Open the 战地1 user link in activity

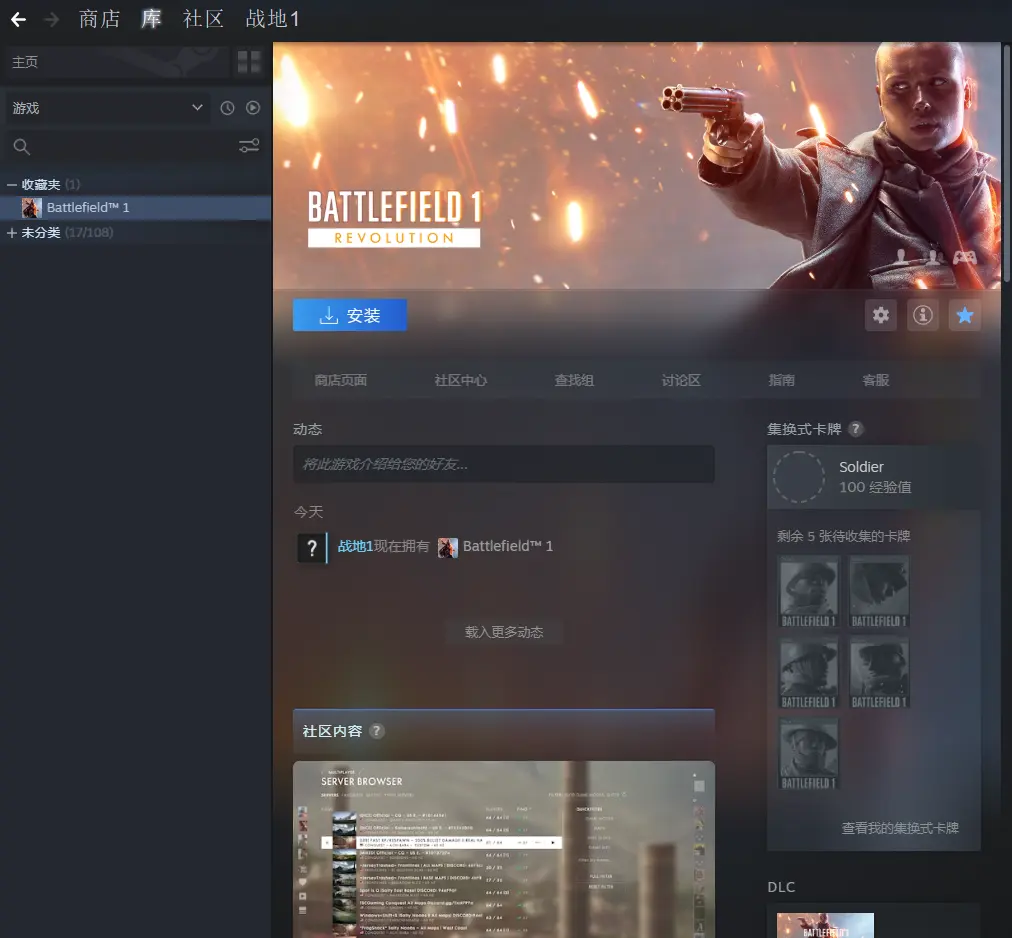pyautogui.click(x=355, y=546)
